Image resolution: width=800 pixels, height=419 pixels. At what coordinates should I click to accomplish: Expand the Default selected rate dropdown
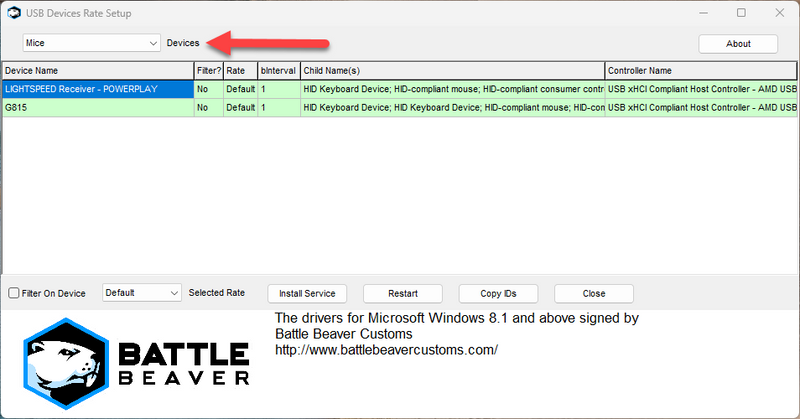142,293
